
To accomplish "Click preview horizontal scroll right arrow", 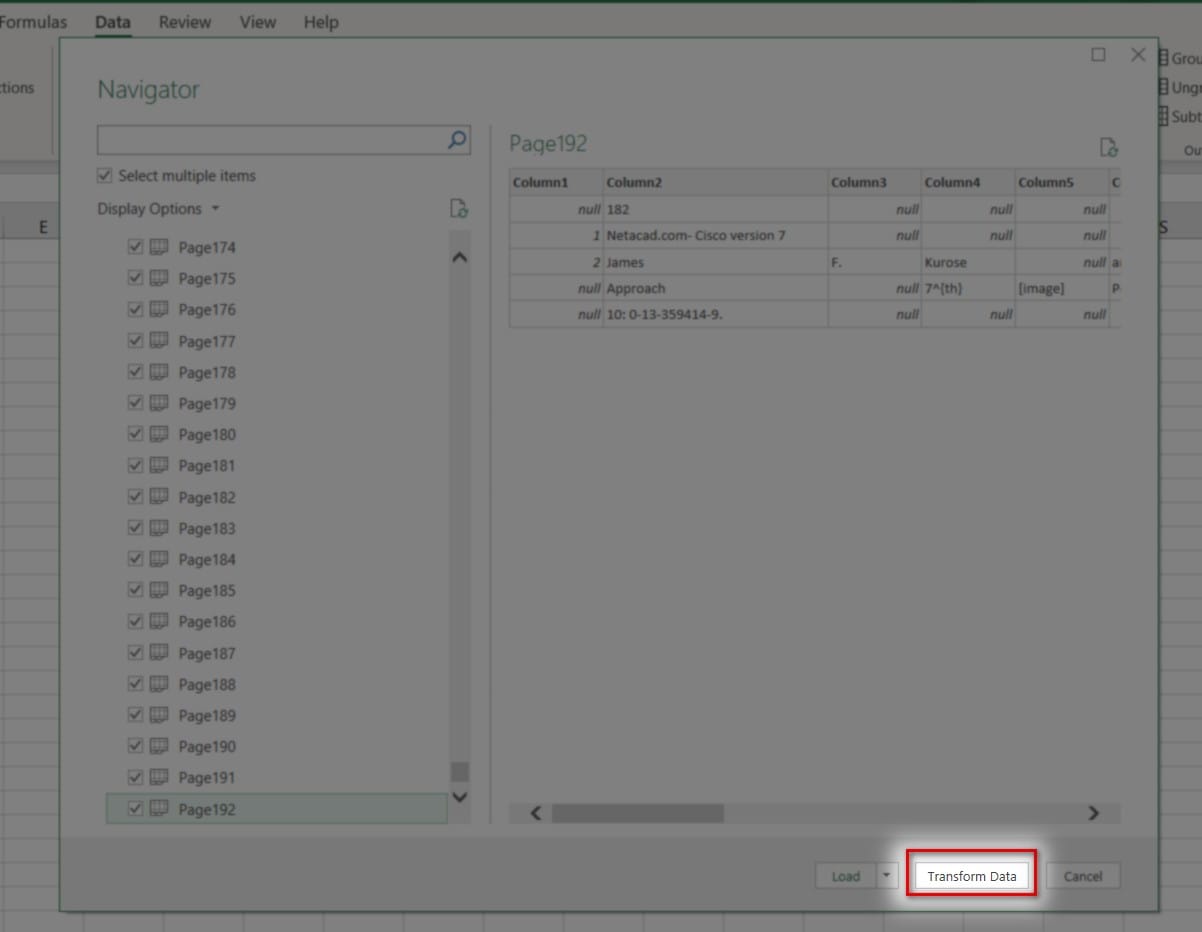I will 1093,813.
